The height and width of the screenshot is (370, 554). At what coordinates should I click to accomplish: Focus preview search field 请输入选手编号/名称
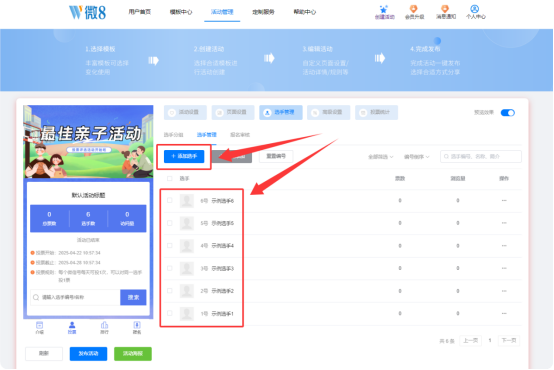coord(75,298)
